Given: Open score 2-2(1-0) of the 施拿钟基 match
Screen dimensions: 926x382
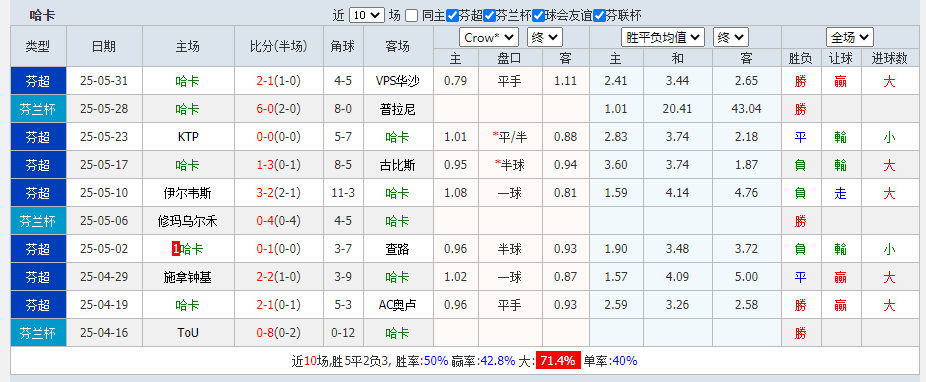Looking at the screenshot, I should click(279, 277).
